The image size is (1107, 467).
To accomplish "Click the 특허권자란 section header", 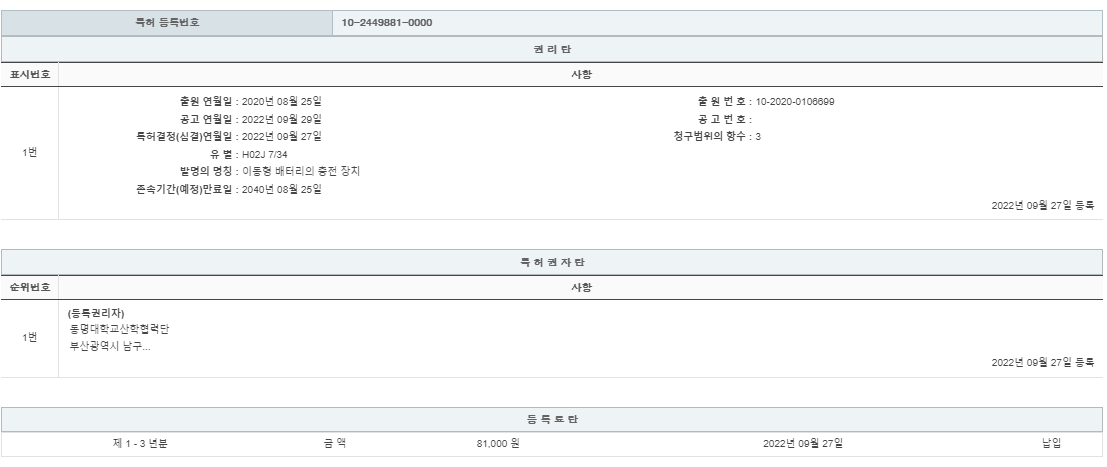I will coord(552,262).
